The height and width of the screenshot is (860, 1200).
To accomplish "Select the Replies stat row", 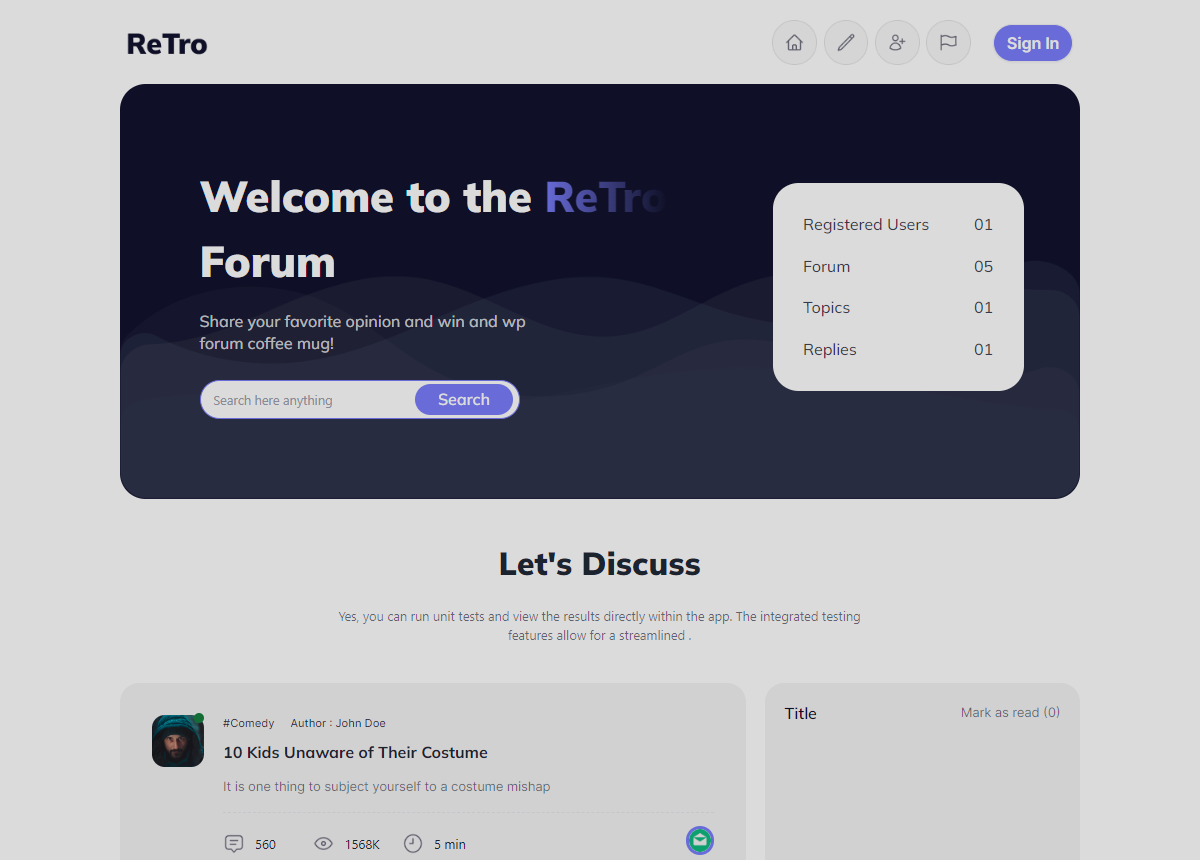I will (897, 350).
